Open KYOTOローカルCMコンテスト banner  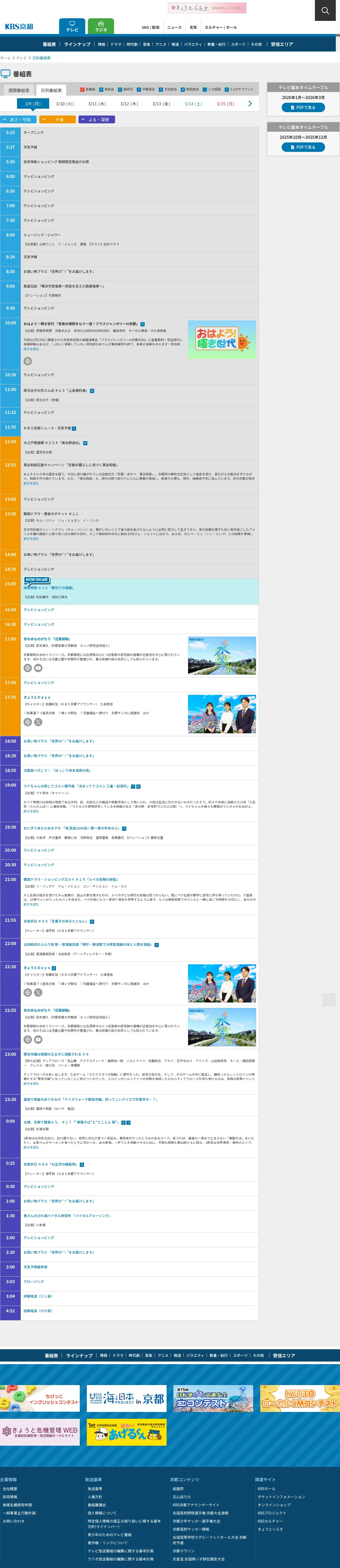300,1398
